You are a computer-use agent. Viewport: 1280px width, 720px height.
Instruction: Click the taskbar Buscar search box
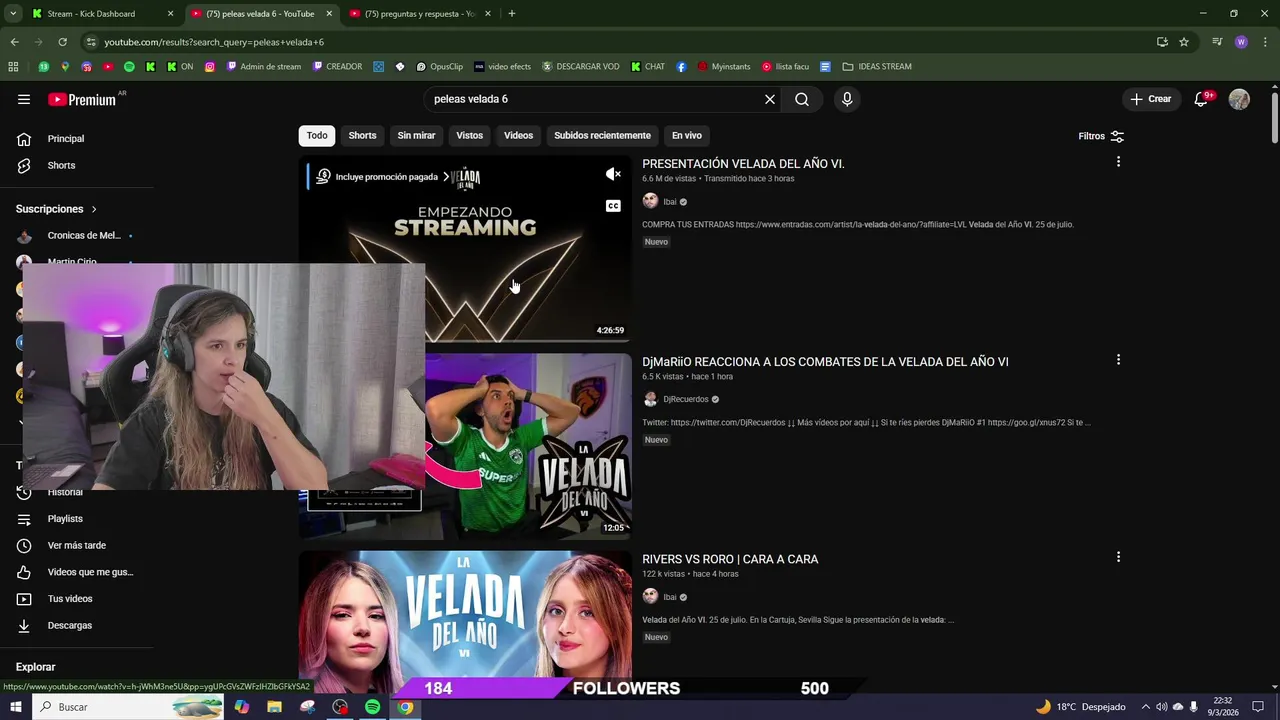(128, 707)
